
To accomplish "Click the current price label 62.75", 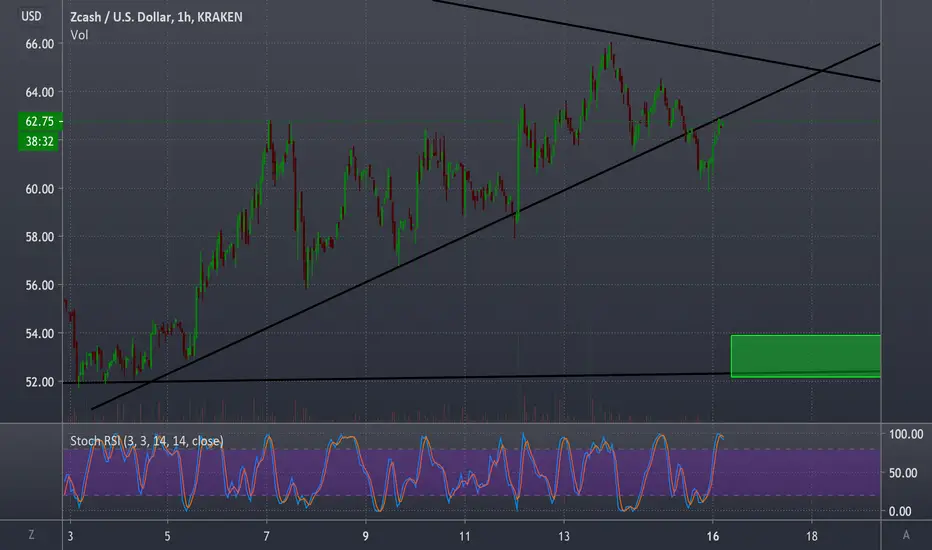I will [40, 121].
